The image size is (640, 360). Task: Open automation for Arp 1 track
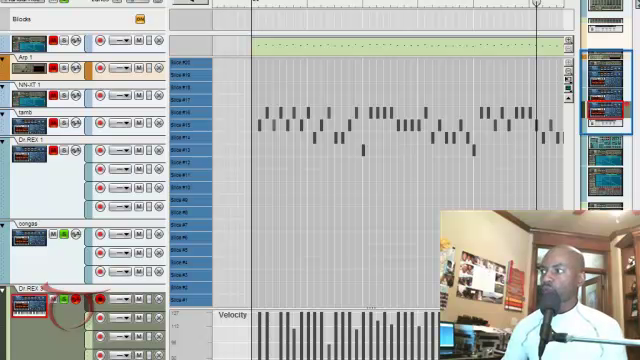(x=76, y=68)
